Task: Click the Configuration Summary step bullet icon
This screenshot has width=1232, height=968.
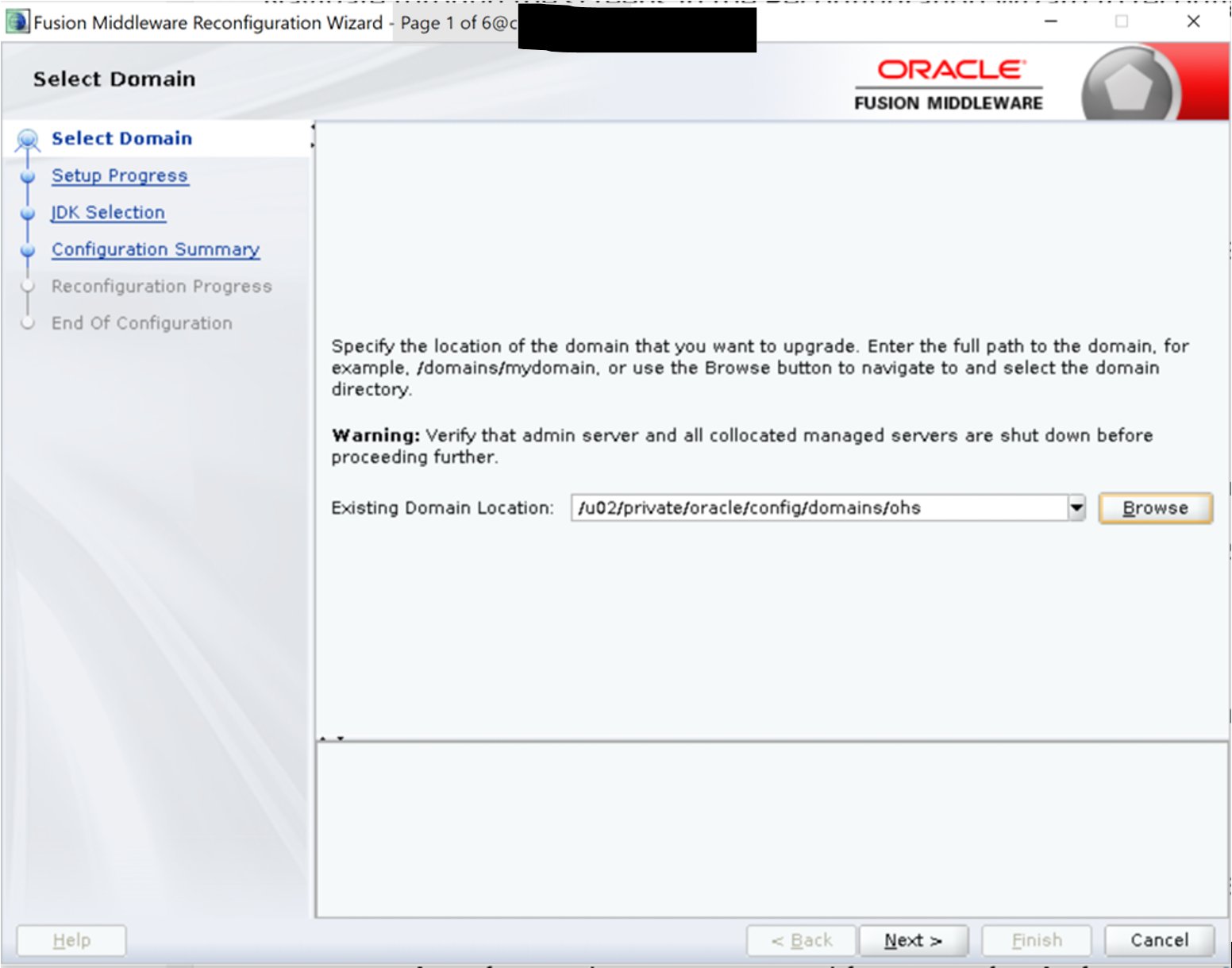Action: click(x=28, y=250)
